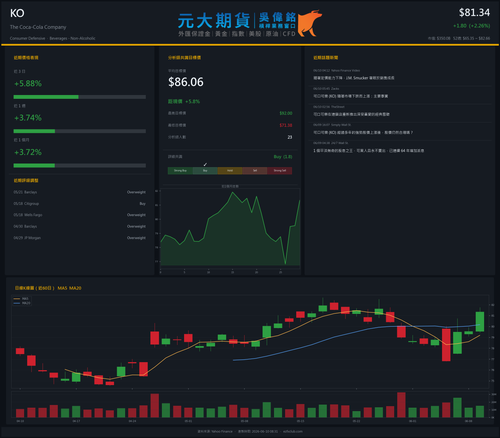The height and width of the screenshot is (438, 500).
Task: Click the 05/18 Wells Fargo rating row
Action: (80, 215)
